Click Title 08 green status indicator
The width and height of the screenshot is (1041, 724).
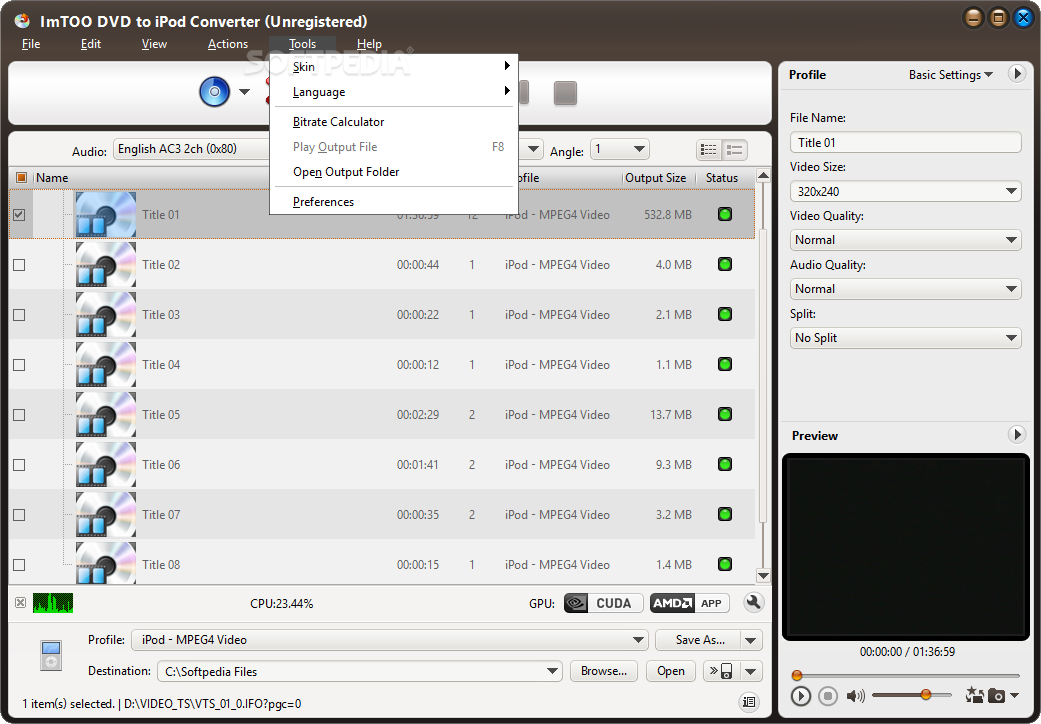click(x=725, y=564)
